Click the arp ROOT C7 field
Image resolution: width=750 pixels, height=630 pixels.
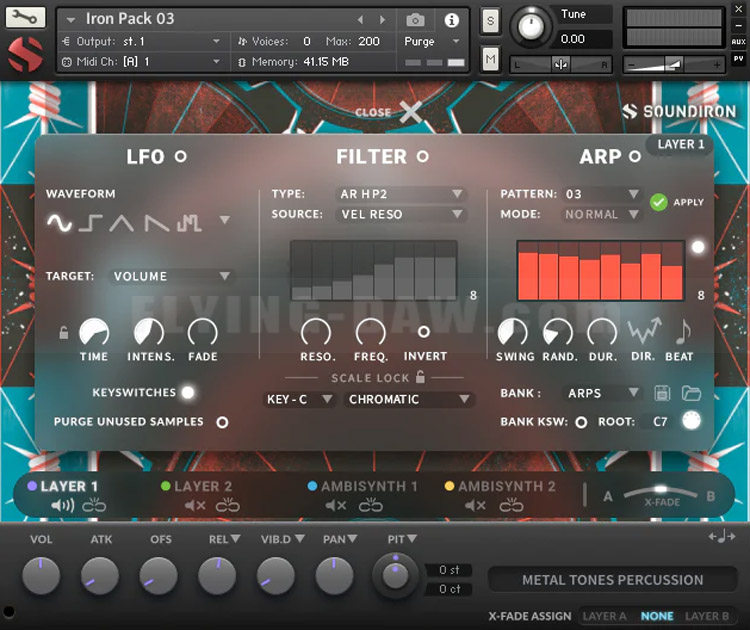point(660,421)
